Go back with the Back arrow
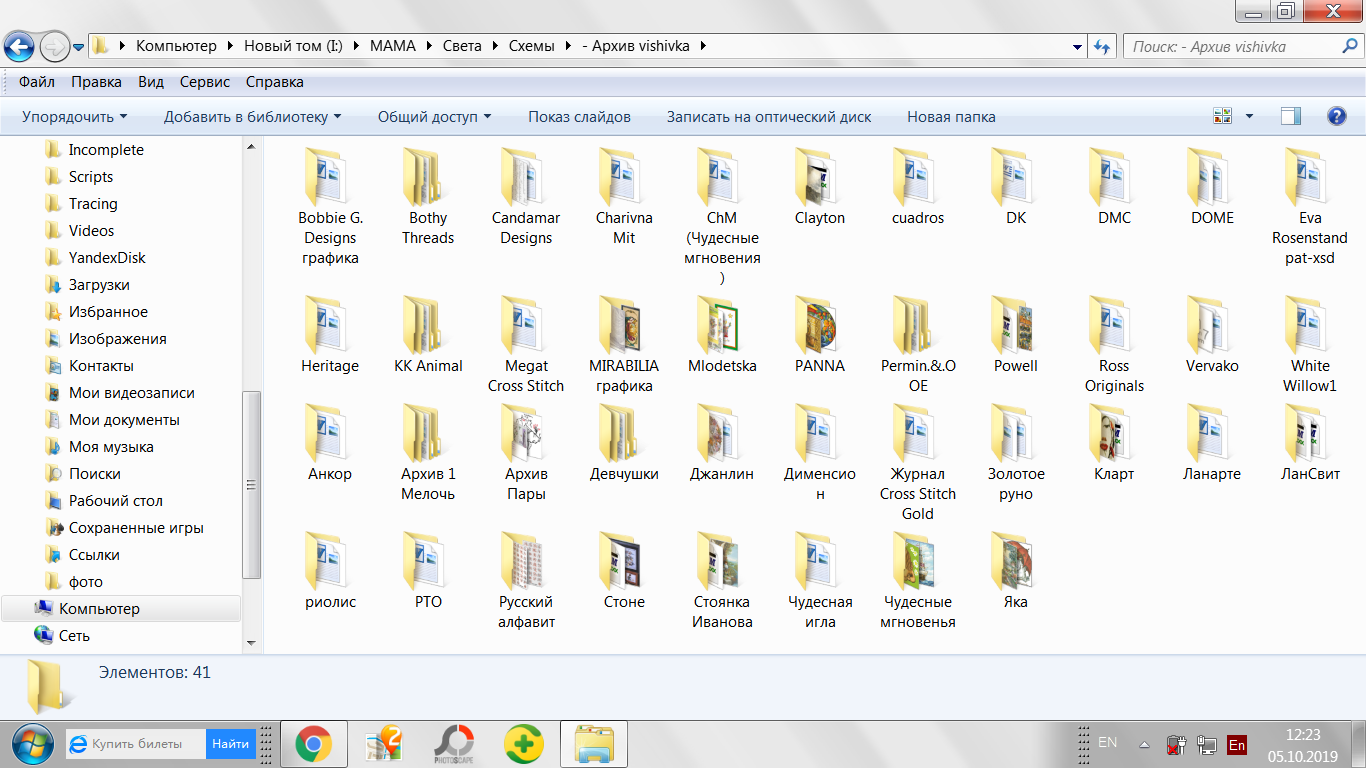The image size is (1366, 768). [x=20, y=46]
